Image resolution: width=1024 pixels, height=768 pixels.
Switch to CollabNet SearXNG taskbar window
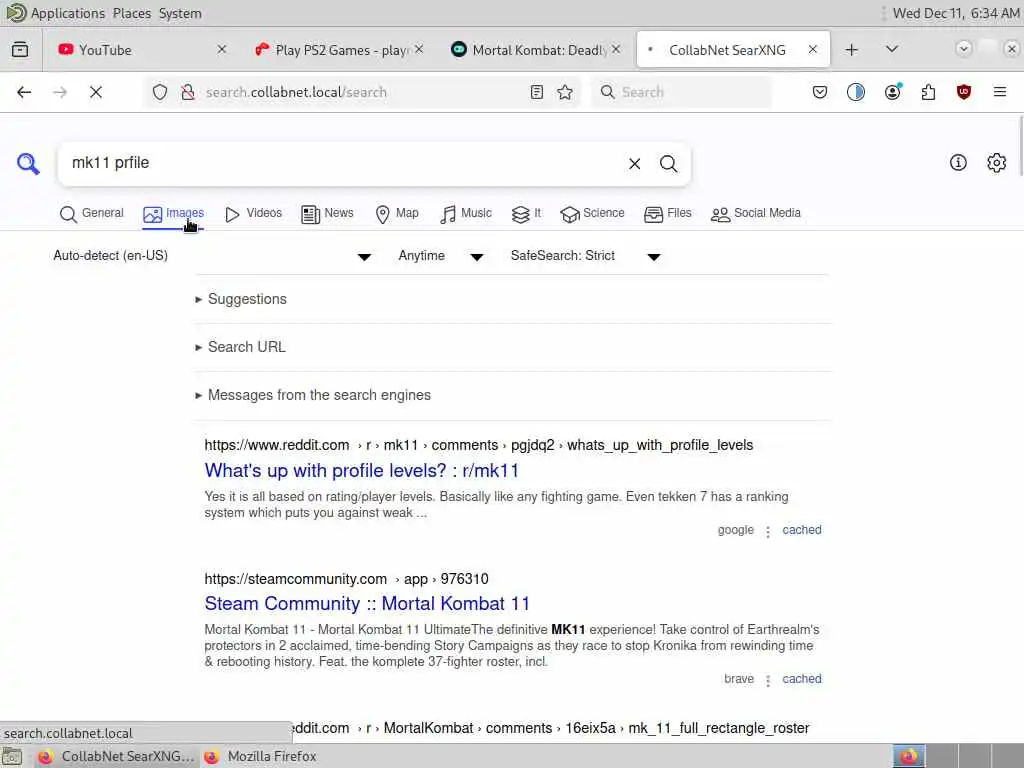click(116, 756)
